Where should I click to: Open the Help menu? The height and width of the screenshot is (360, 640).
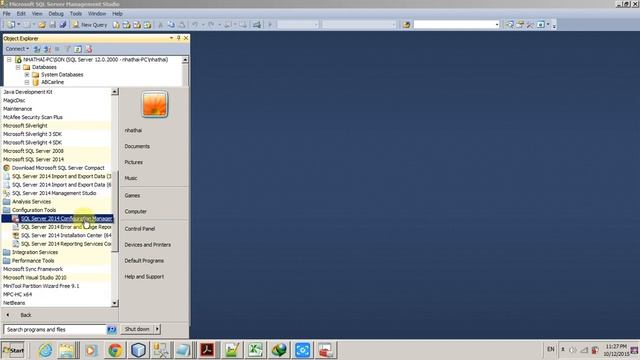pos(118,13)
